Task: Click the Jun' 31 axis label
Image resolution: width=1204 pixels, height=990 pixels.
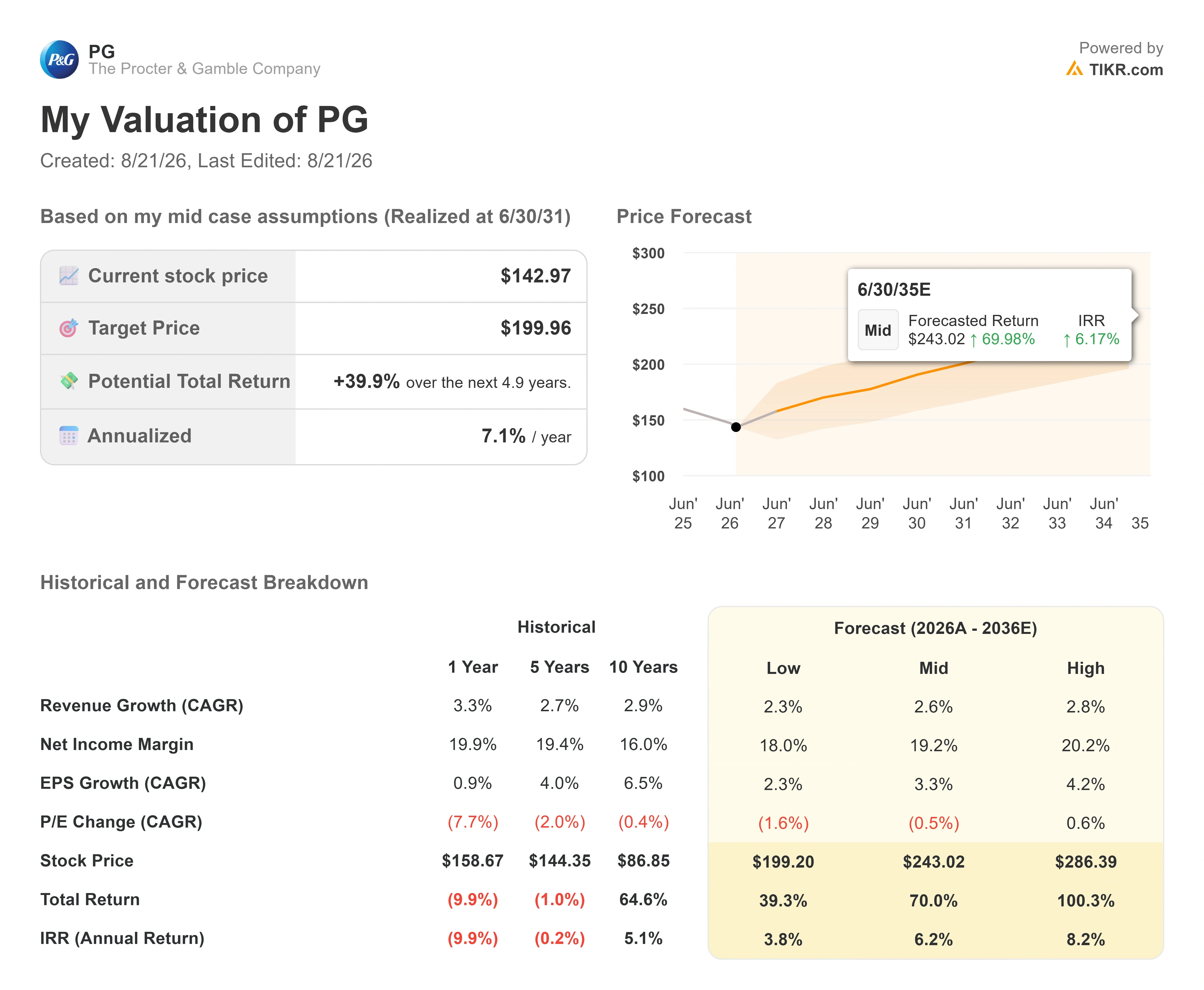Action: (963, 513)
